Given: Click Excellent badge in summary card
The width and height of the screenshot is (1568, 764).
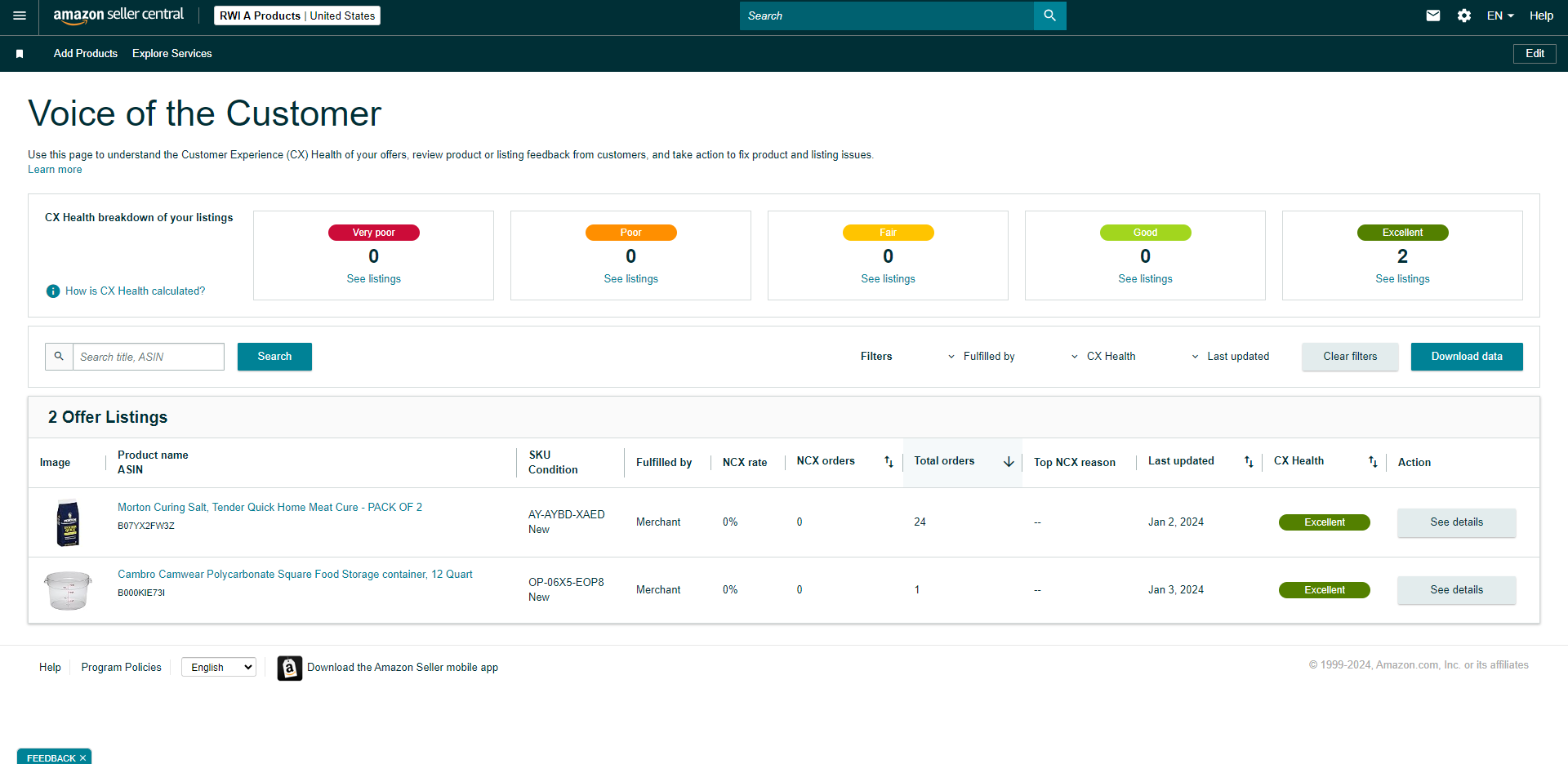Looking at the screenshot, I should 1403,233.
